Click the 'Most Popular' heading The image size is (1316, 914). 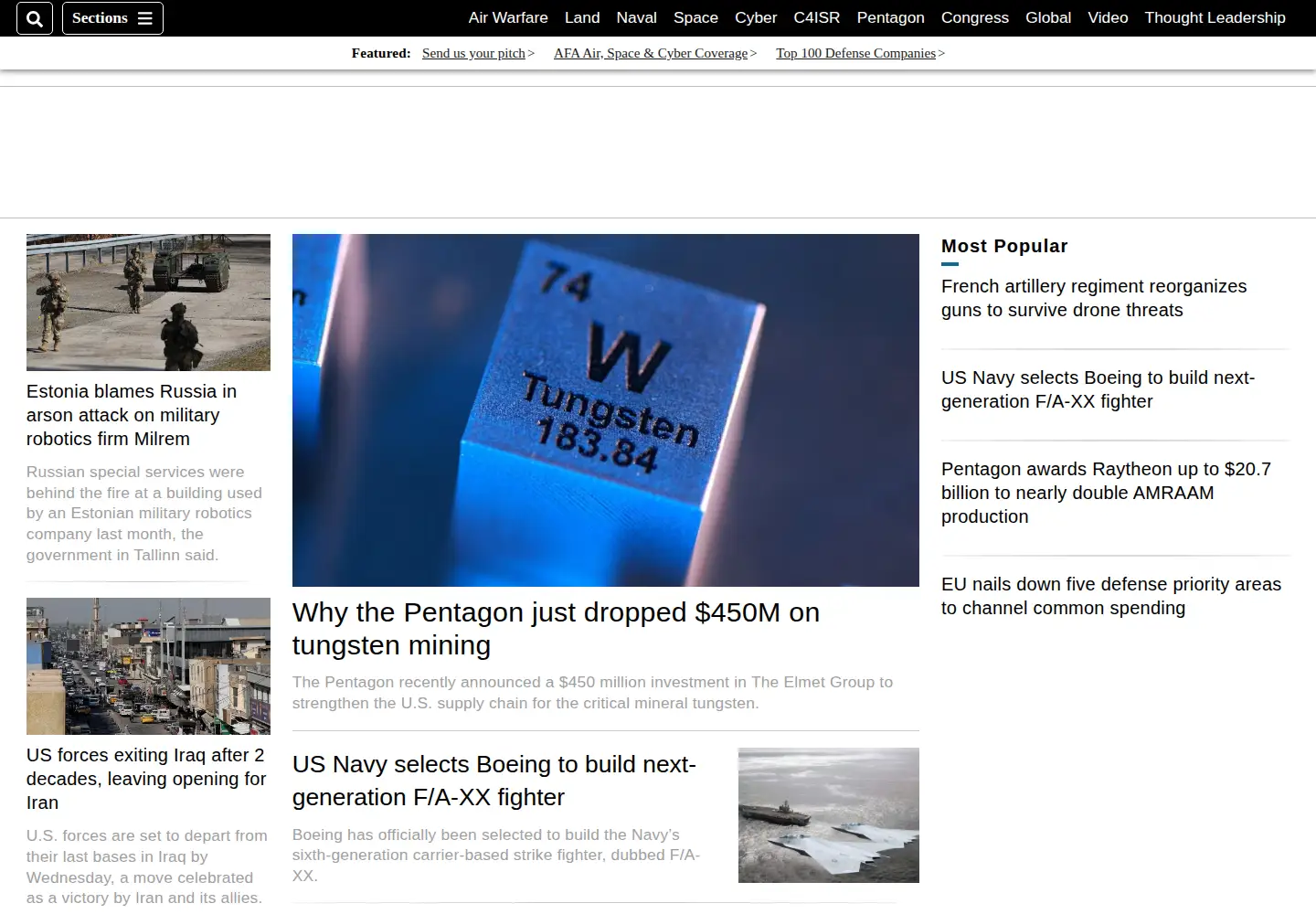click(x=1004, y=246)
